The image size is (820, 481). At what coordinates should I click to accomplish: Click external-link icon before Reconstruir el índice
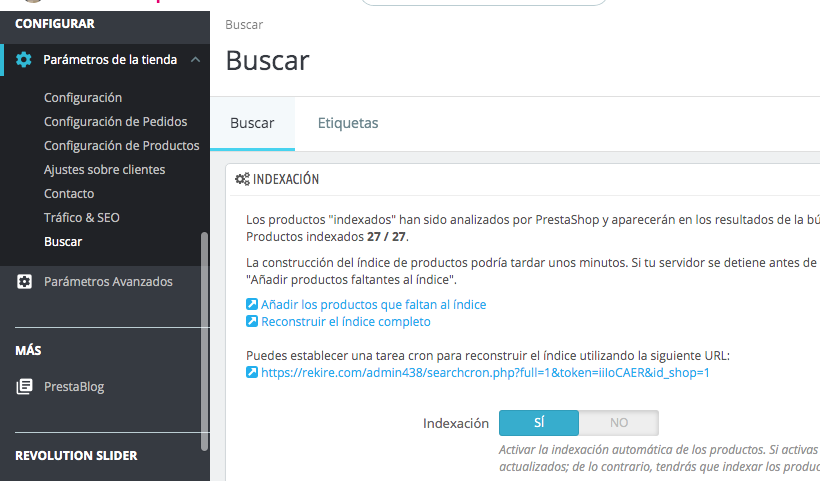pos(252,321)
